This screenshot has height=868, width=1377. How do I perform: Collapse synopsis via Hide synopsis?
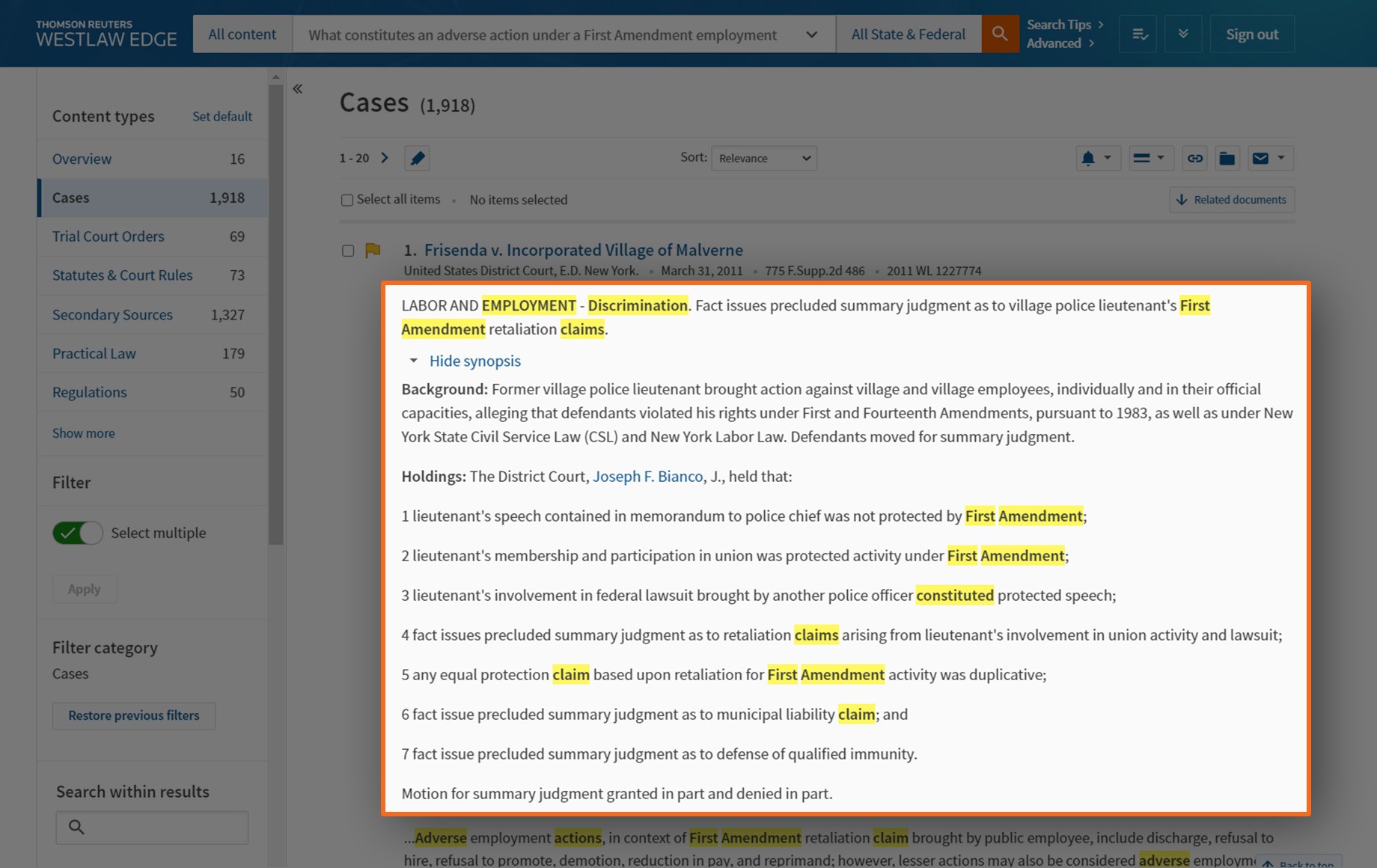[x=474, y=361]
